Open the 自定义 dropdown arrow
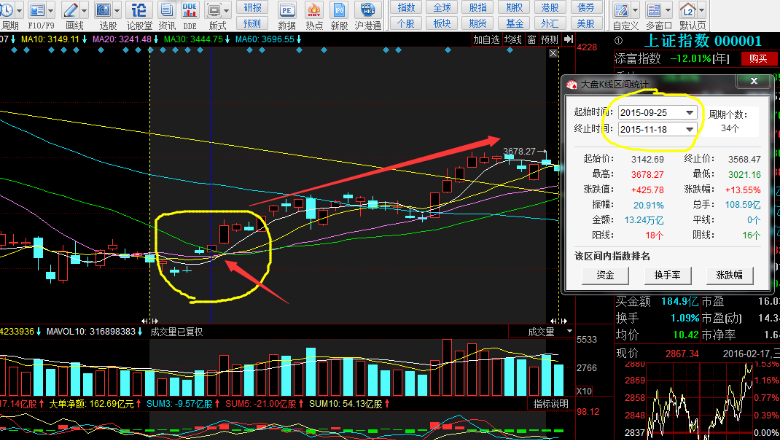780x440 pixels. click(x=637, y=11)
